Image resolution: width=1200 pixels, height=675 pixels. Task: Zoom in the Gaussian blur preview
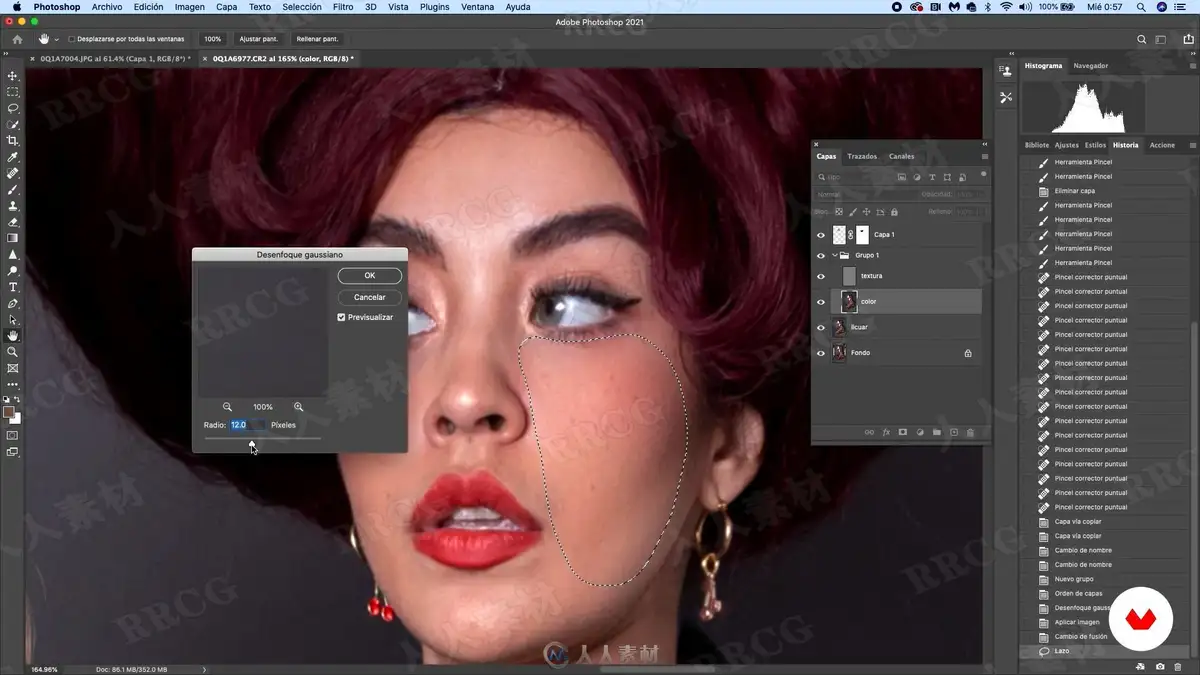click(298, 407)
